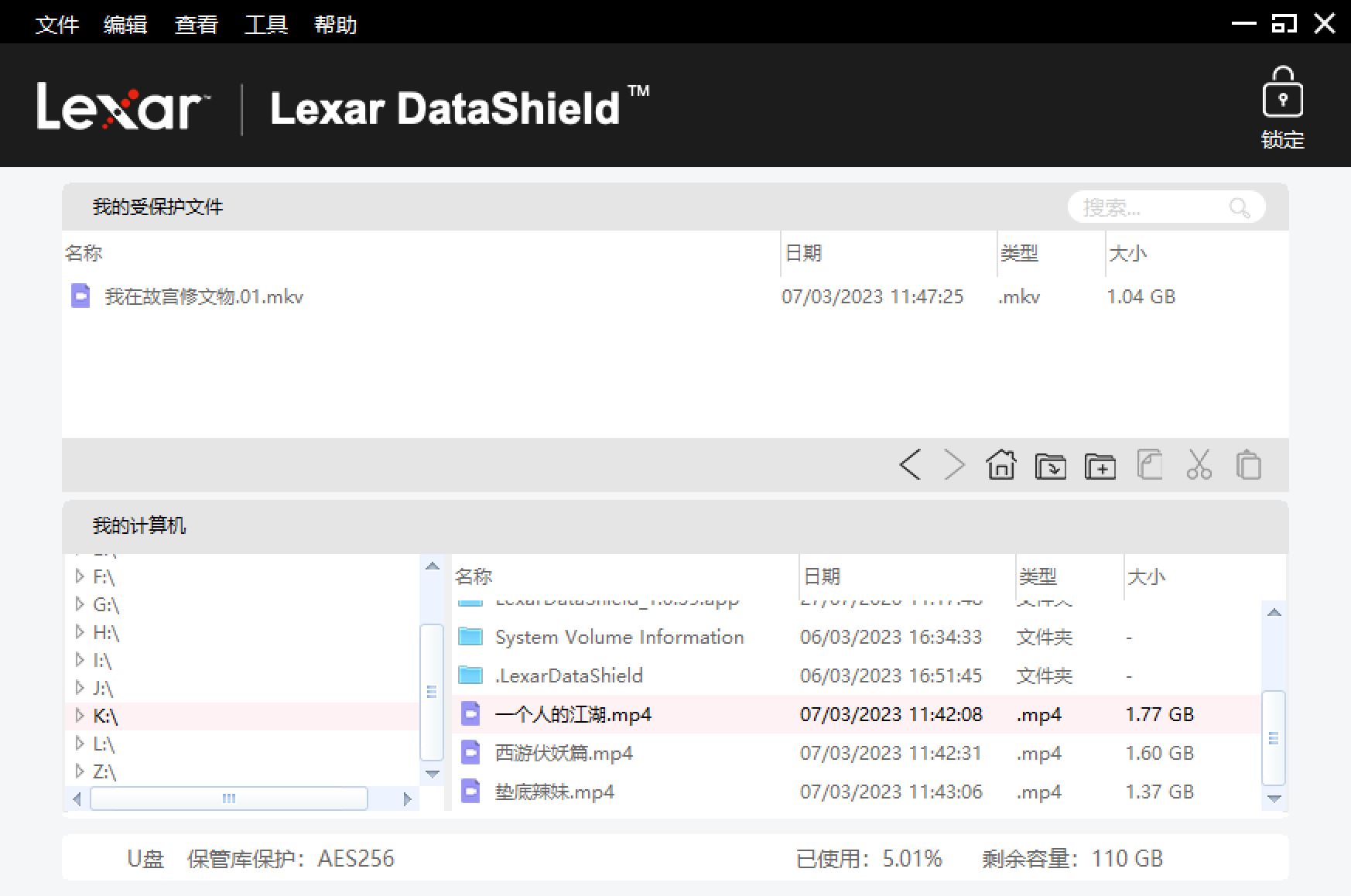This screenshot has height=896, width=1351.
Task: Expand the Z:\ drive tree arrow
Action: tap(80, 771)
